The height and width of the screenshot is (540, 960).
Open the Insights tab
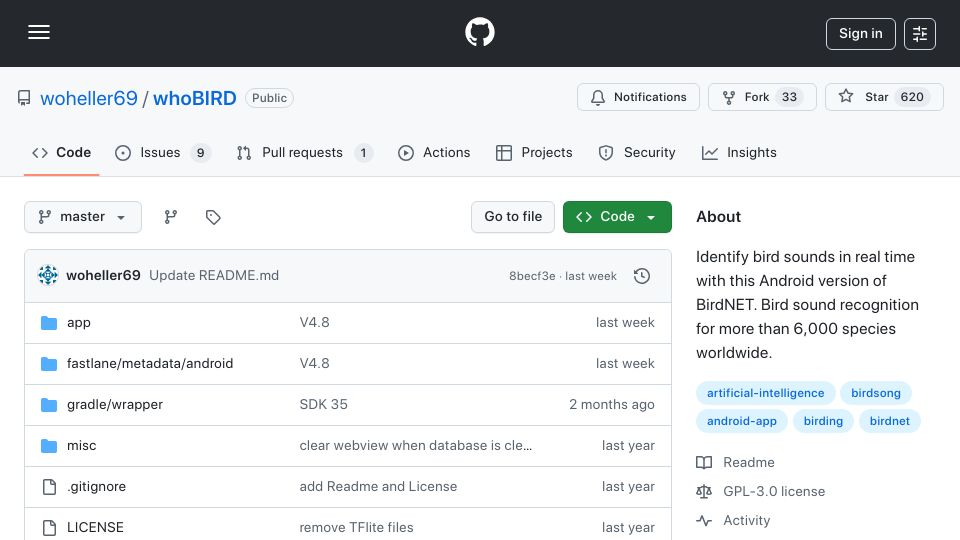[739, 152]
